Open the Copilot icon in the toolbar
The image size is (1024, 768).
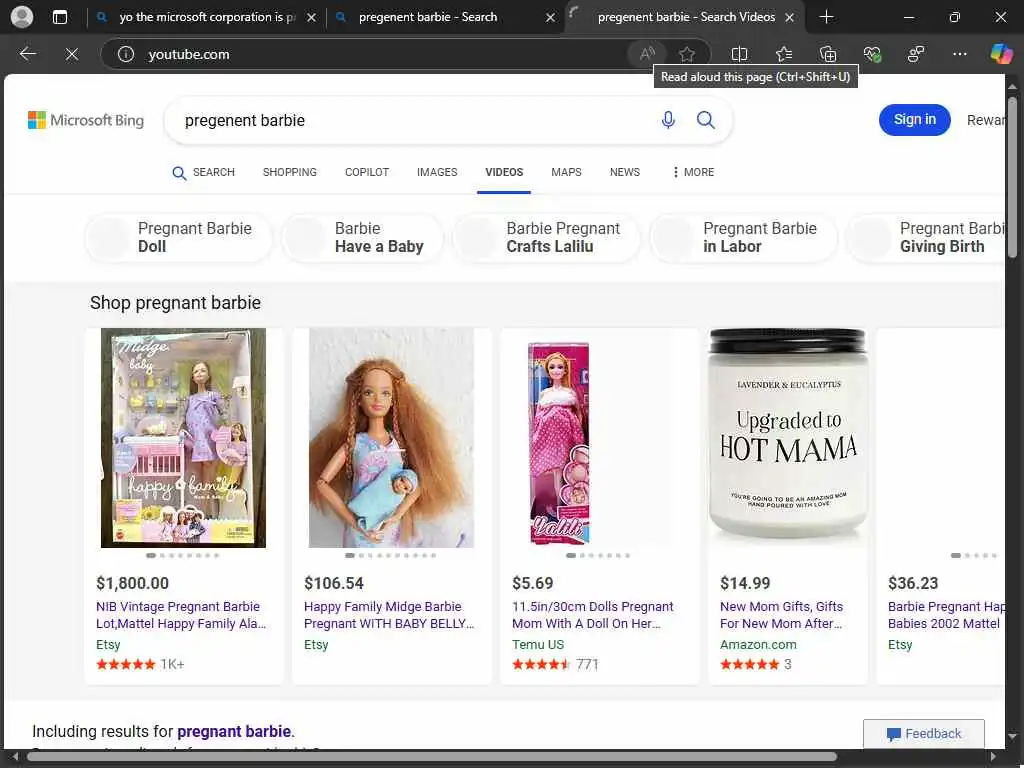[1001, 54]
